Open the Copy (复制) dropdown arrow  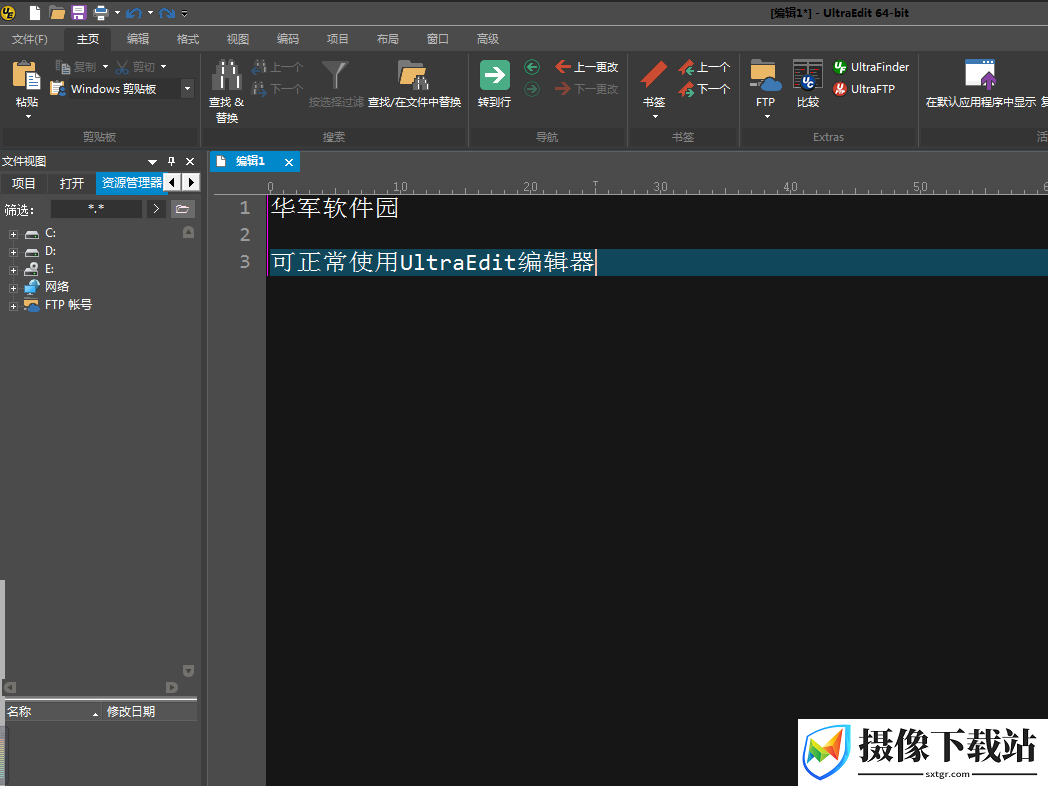click(x=105, y=67)
